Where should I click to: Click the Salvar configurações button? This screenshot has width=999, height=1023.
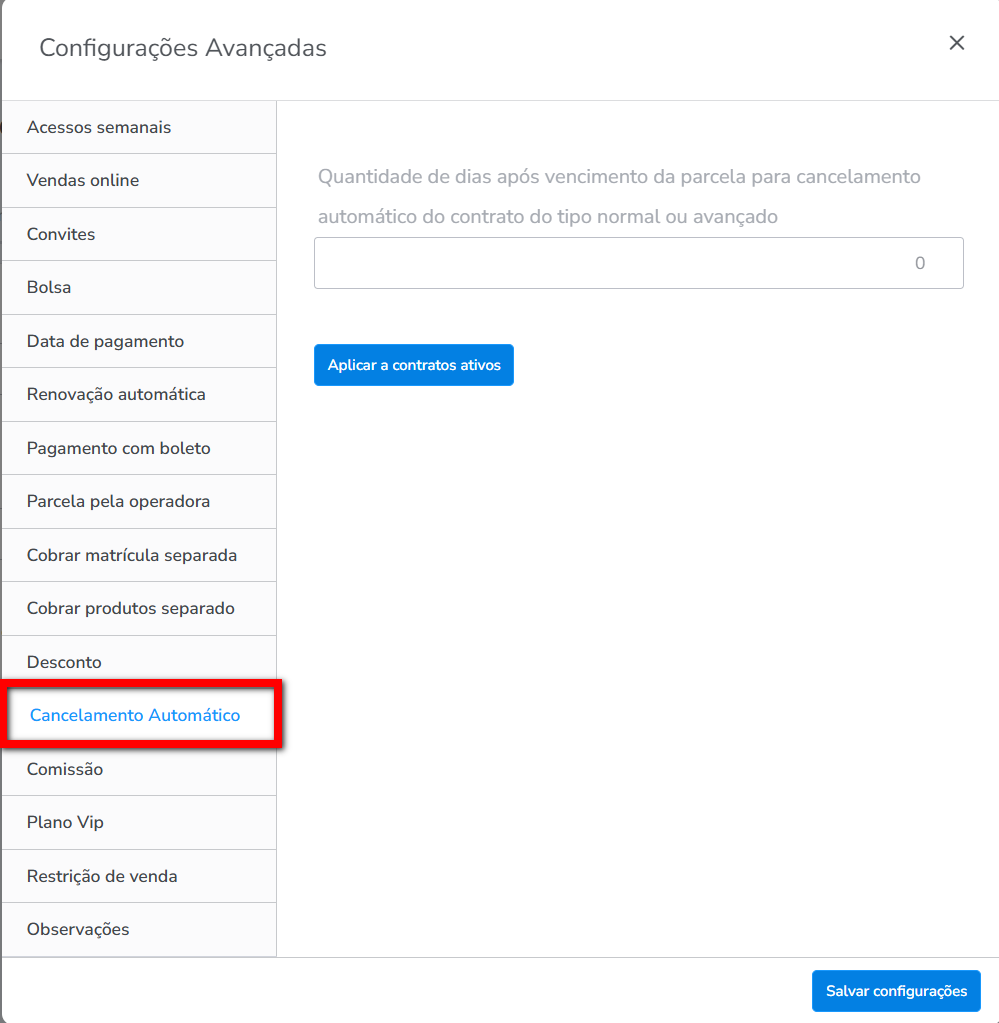tap(896, 991)
